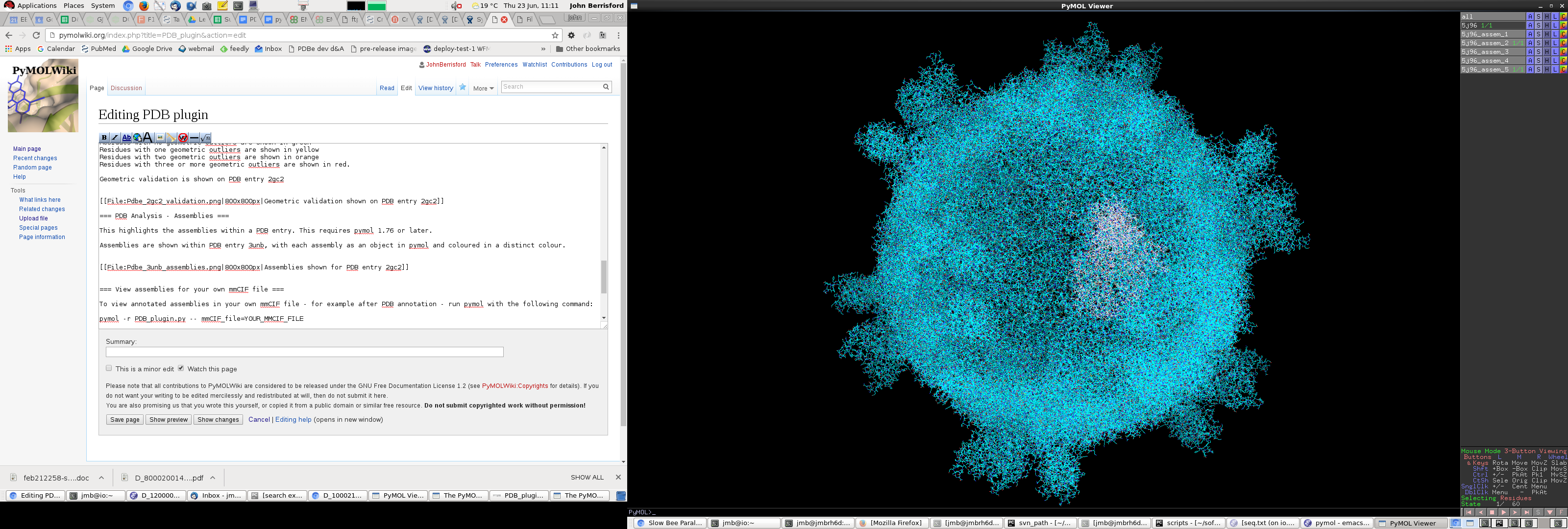Screen dimensions: 1568x529
Task: Check the 'This is a minor edit' box
Action: coord(109,368)
